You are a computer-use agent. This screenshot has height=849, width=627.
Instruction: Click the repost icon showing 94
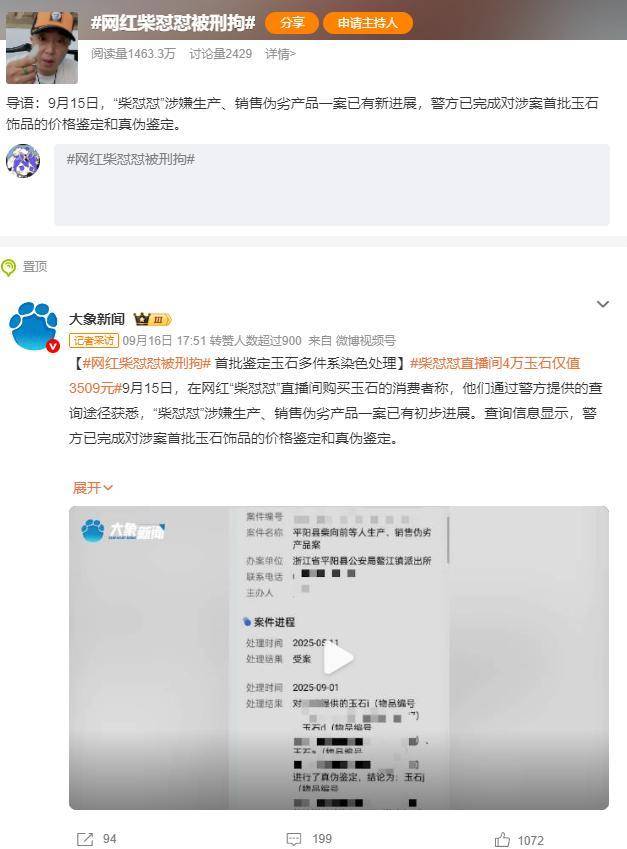[85, 839]
